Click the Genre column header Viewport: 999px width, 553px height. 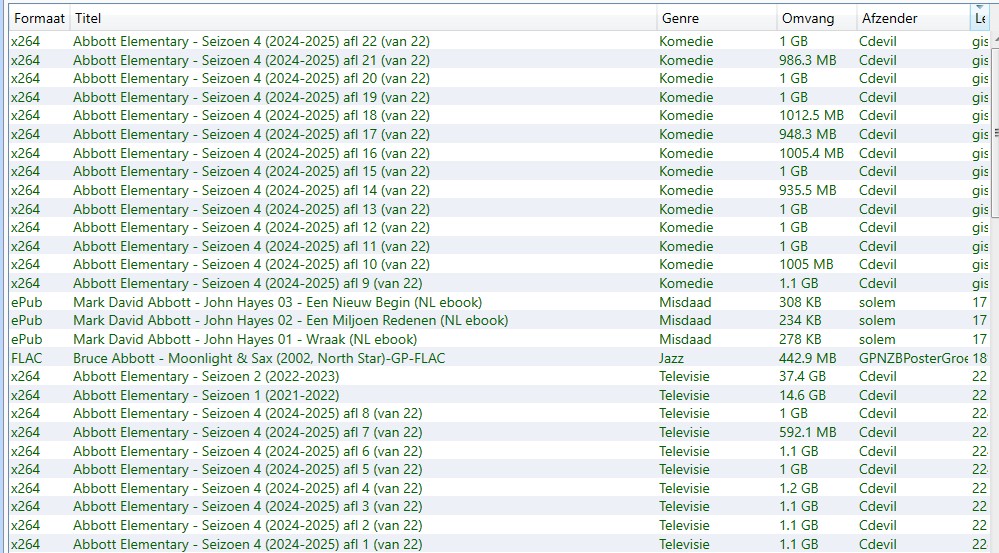(717, 18)
